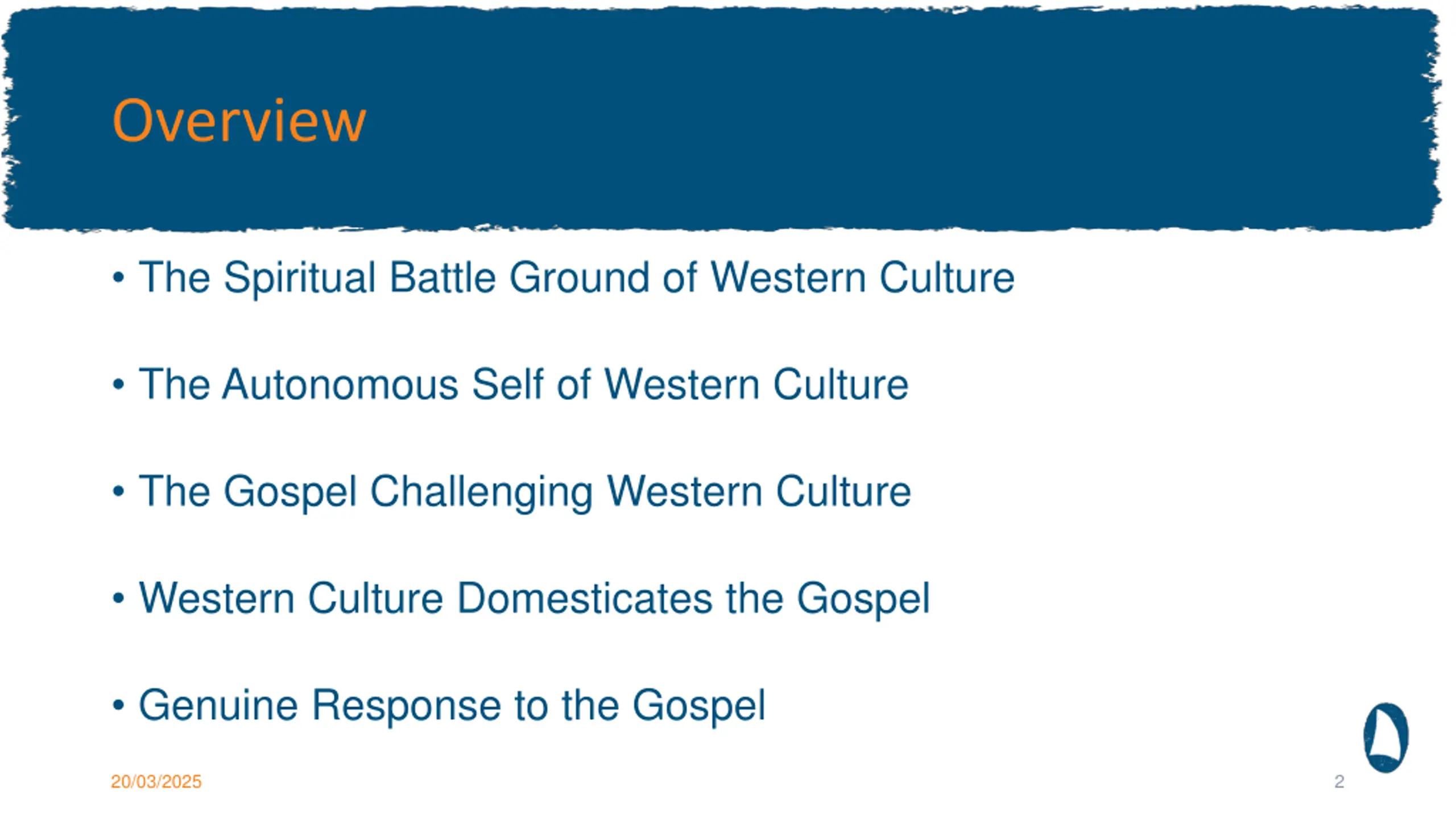Select the word Autonomous in second bullet

point(340,384)
